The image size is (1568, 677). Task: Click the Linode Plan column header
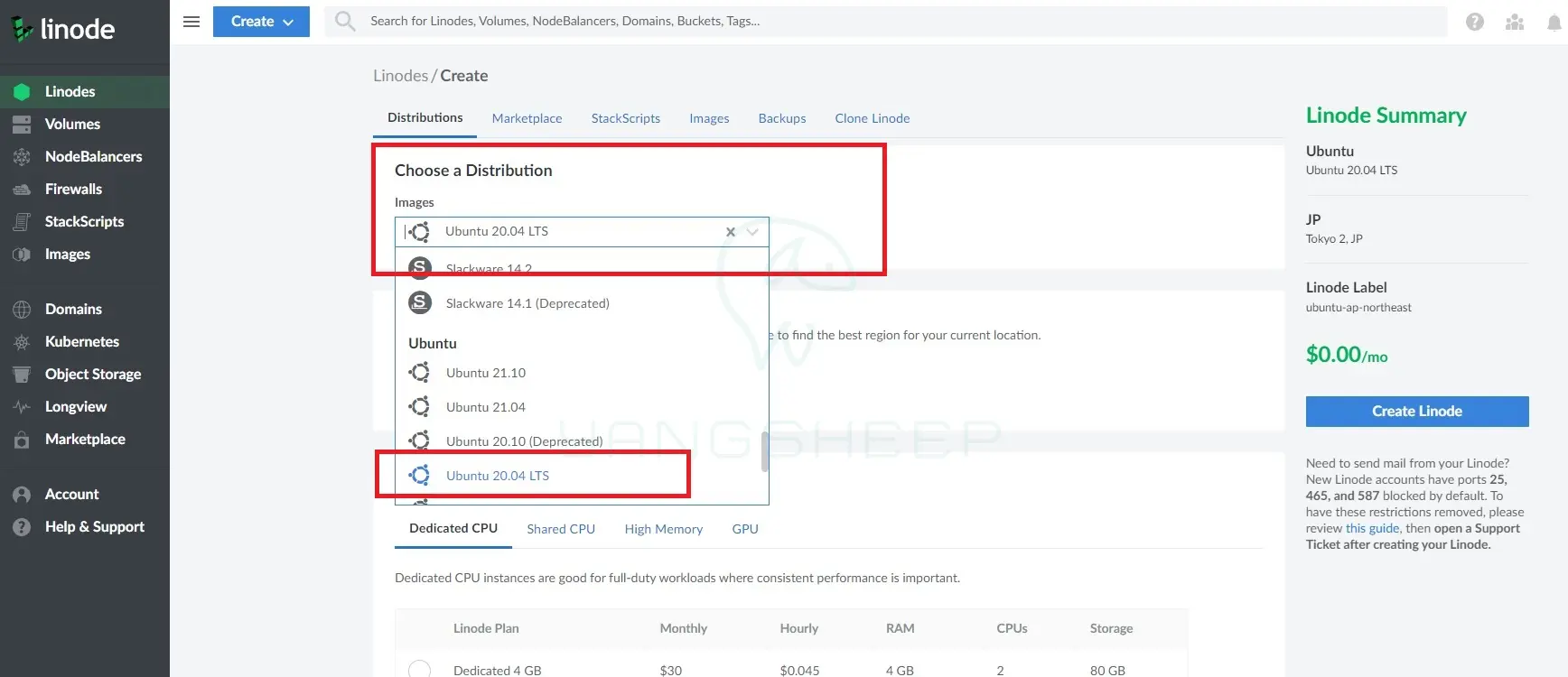tap(486, 629)
